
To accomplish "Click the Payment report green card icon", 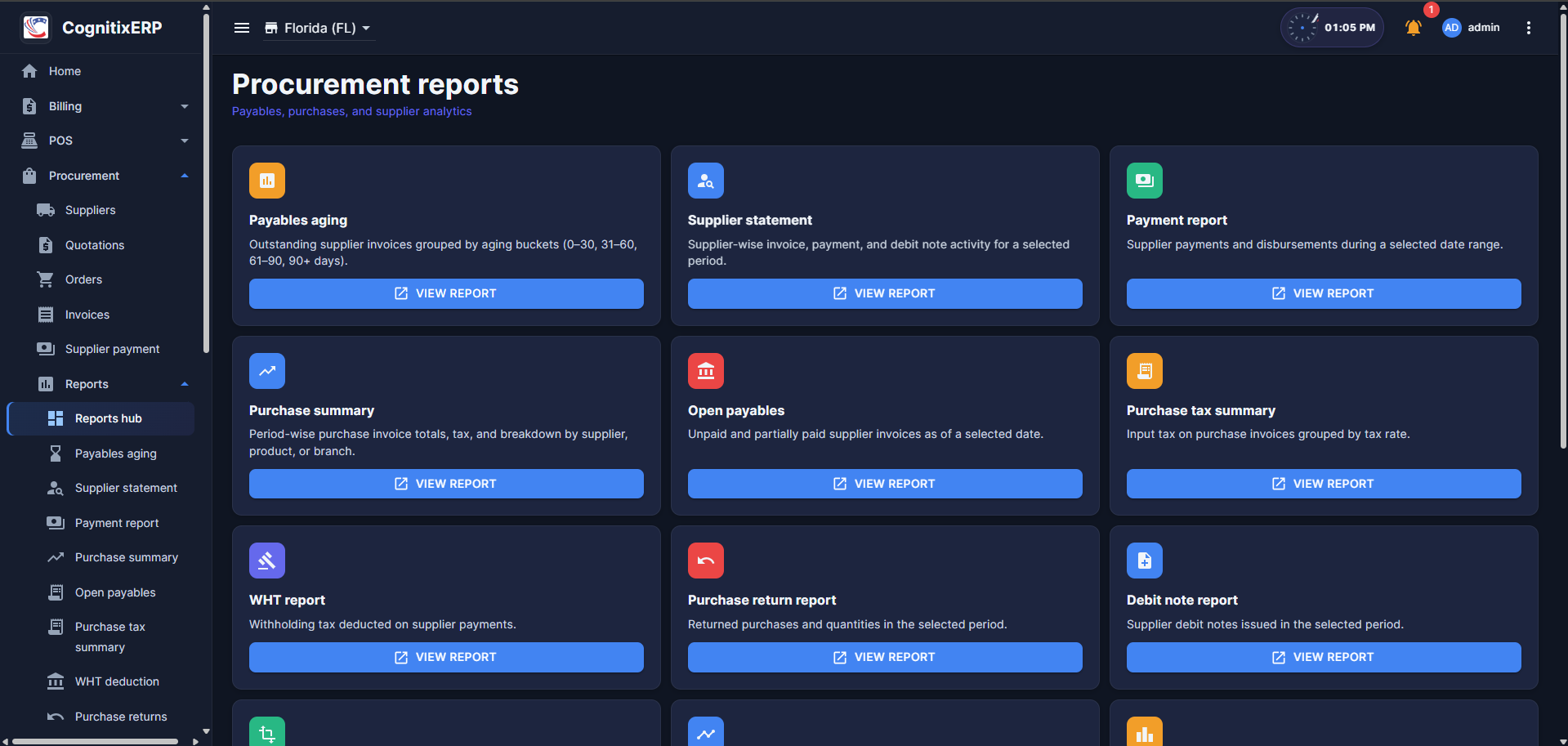I will (1145, 181).
